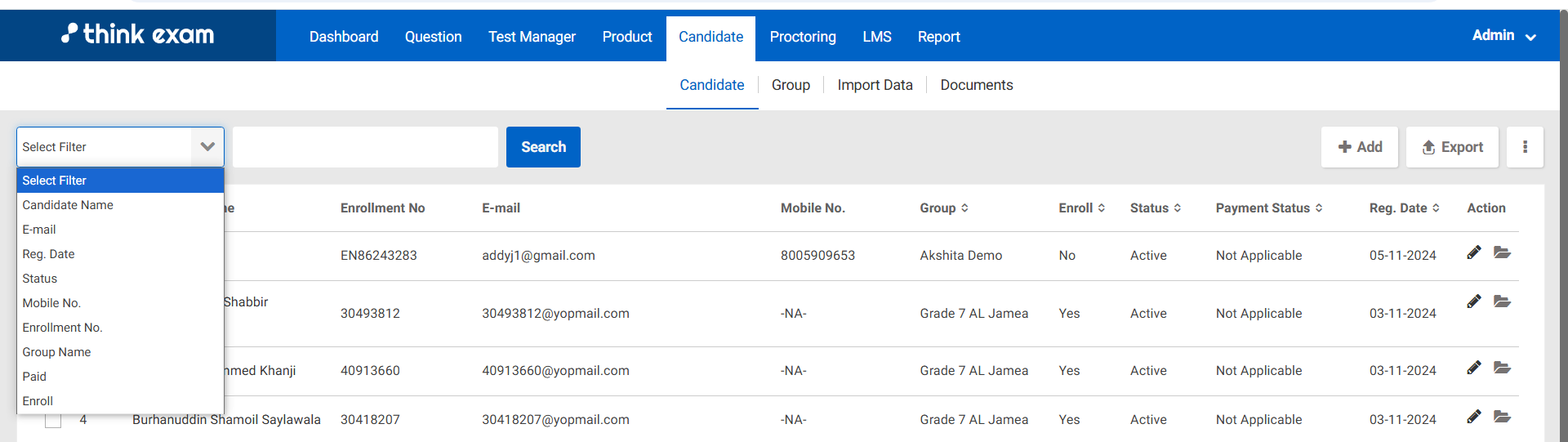Open the three-dot more options menu
1568x442 pixels.
(1525, 147)
